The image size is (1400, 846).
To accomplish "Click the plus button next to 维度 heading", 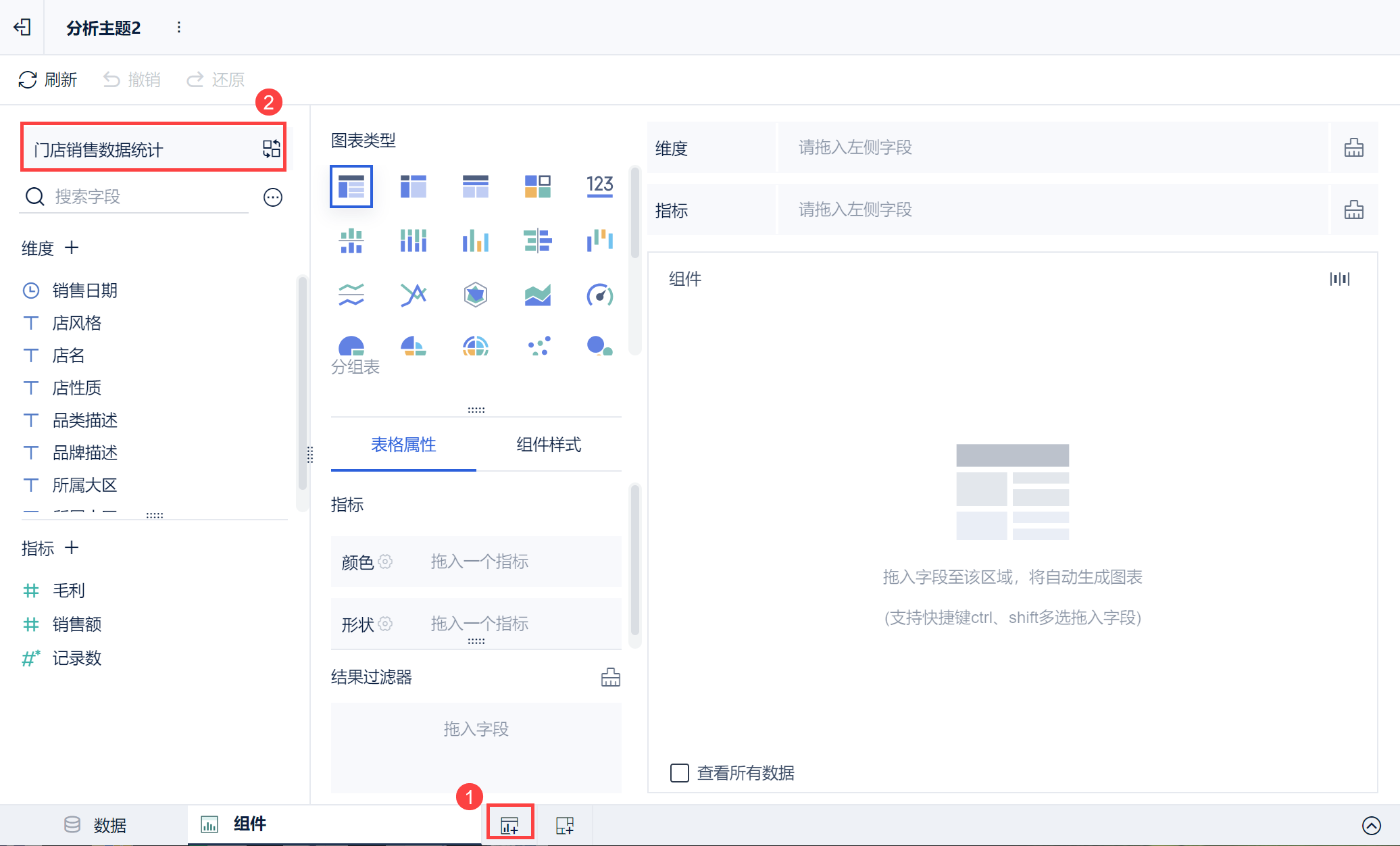I will pyautogui.click(x=72, y=248).
